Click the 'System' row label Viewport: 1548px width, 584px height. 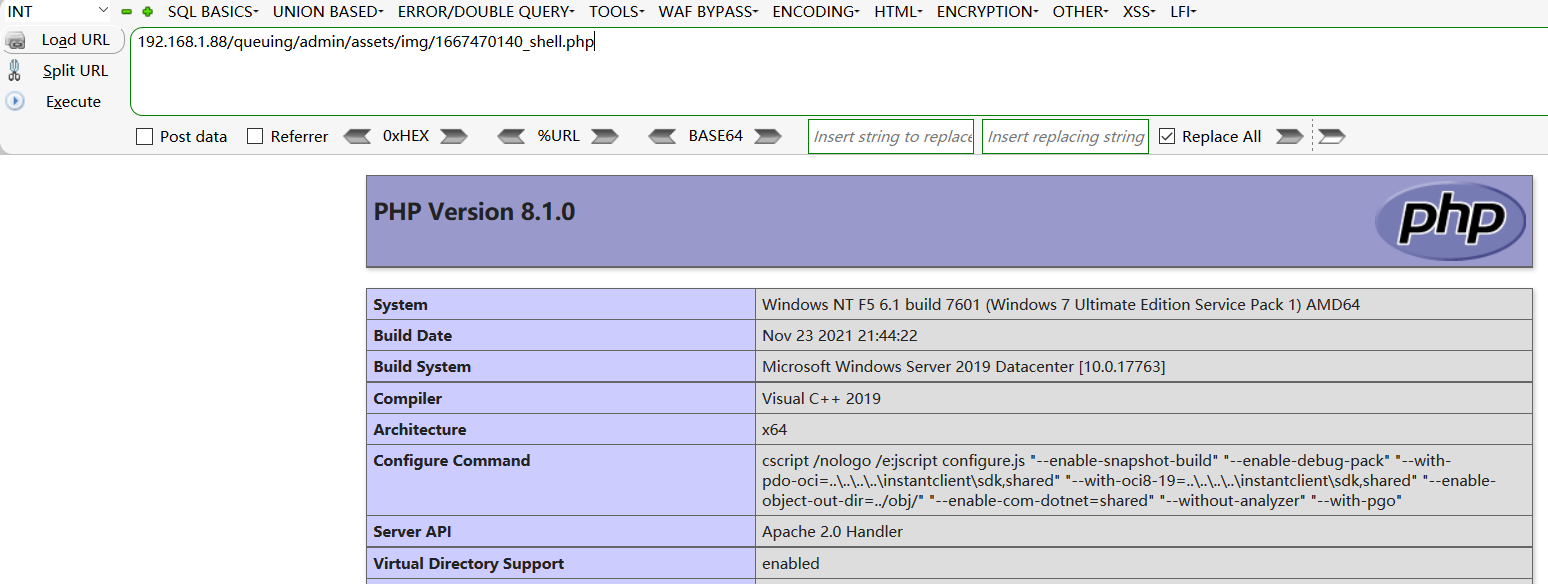coord(400,305)
